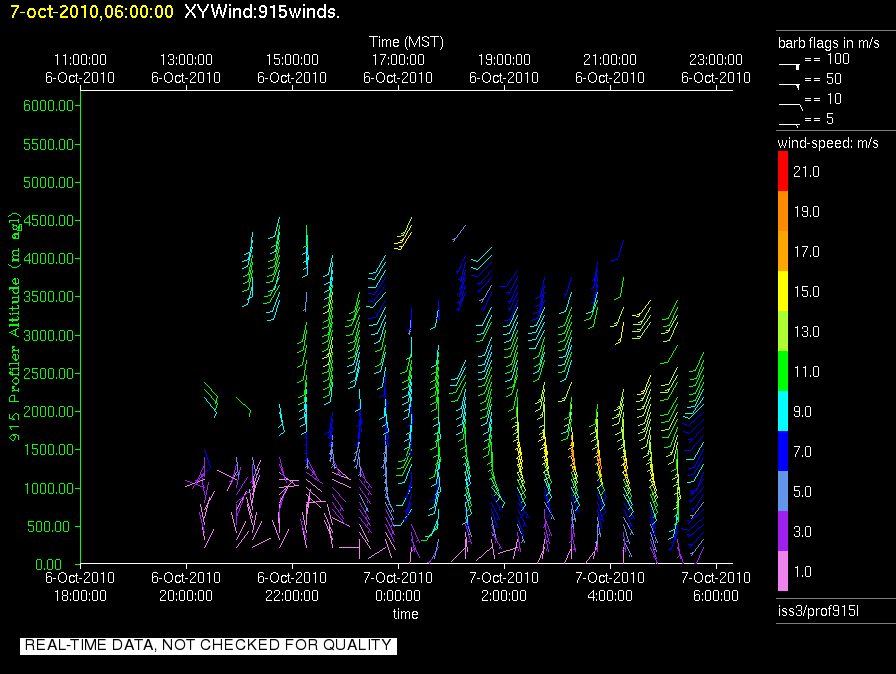The image size is (896, 674).
Task: Click the 6000.00 altitude tick label
Action: pos(49,106)
